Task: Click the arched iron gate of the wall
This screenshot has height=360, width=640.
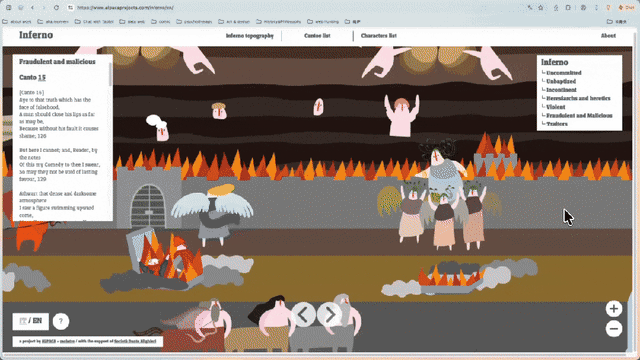Action: pyautogui.click(x=148, y=206)
